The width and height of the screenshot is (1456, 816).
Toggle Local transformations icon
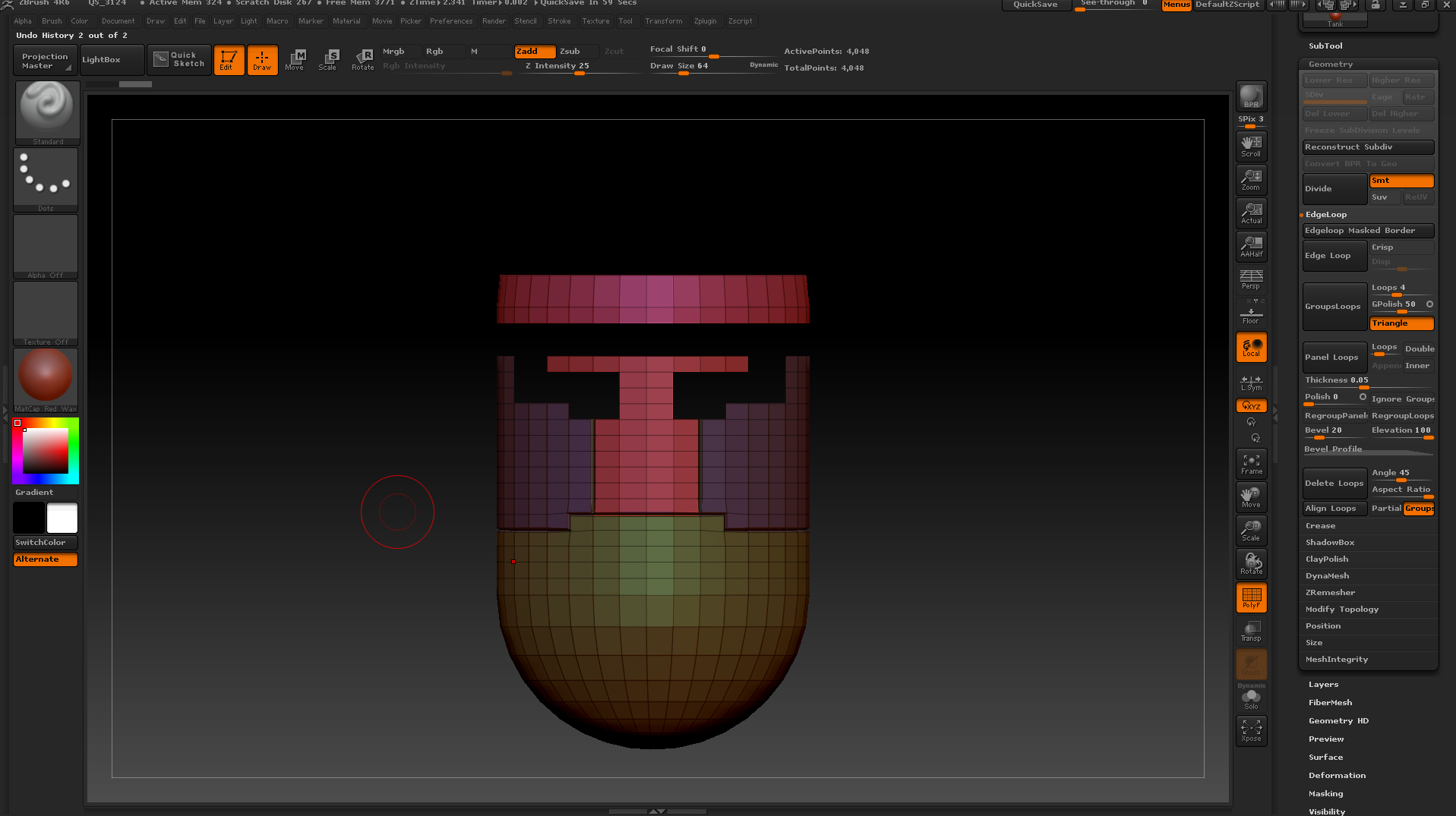[x=1251, y=348]
